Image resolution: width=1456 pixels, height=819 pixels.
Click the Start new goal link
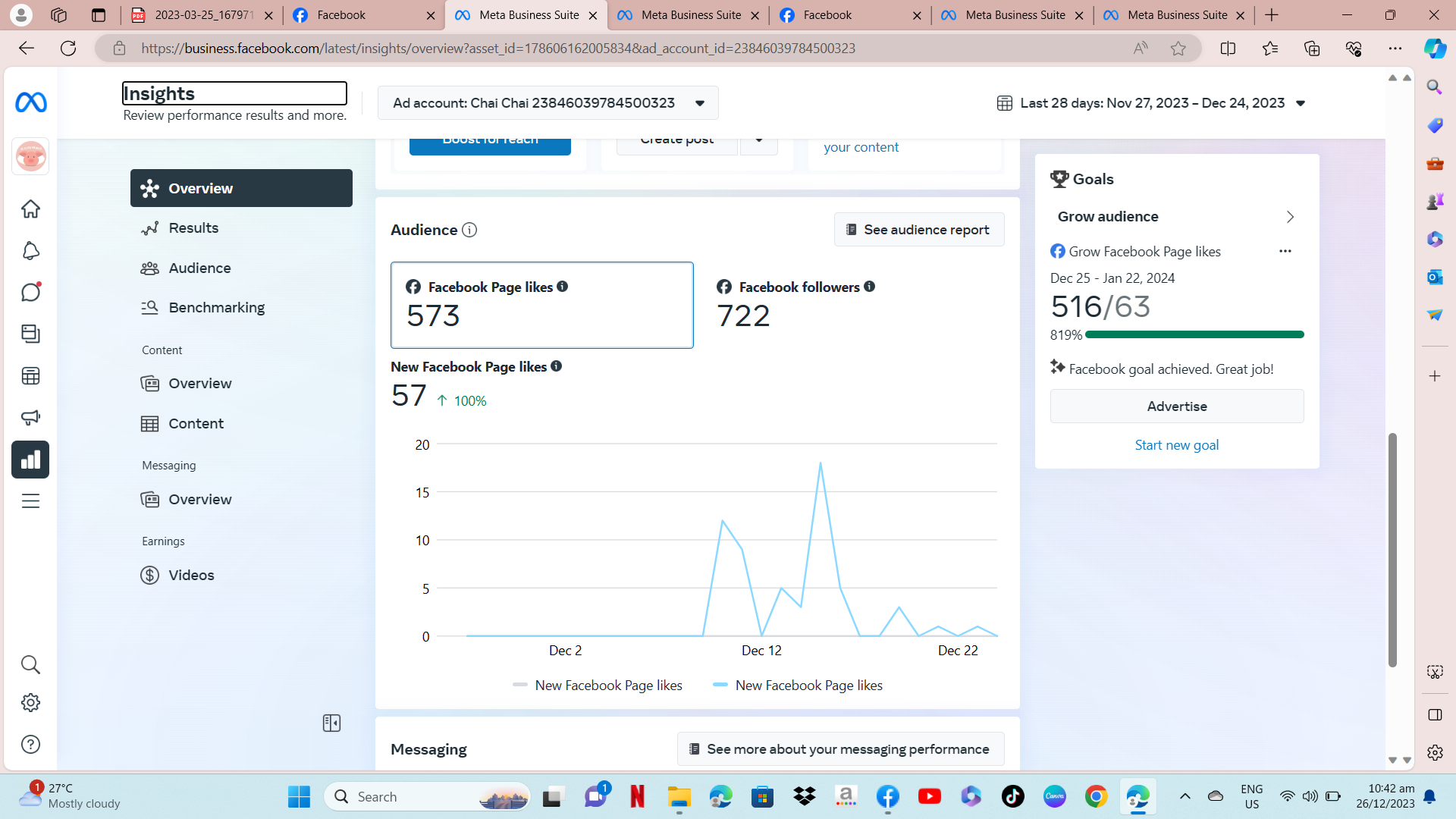[x=1177, y=445]
